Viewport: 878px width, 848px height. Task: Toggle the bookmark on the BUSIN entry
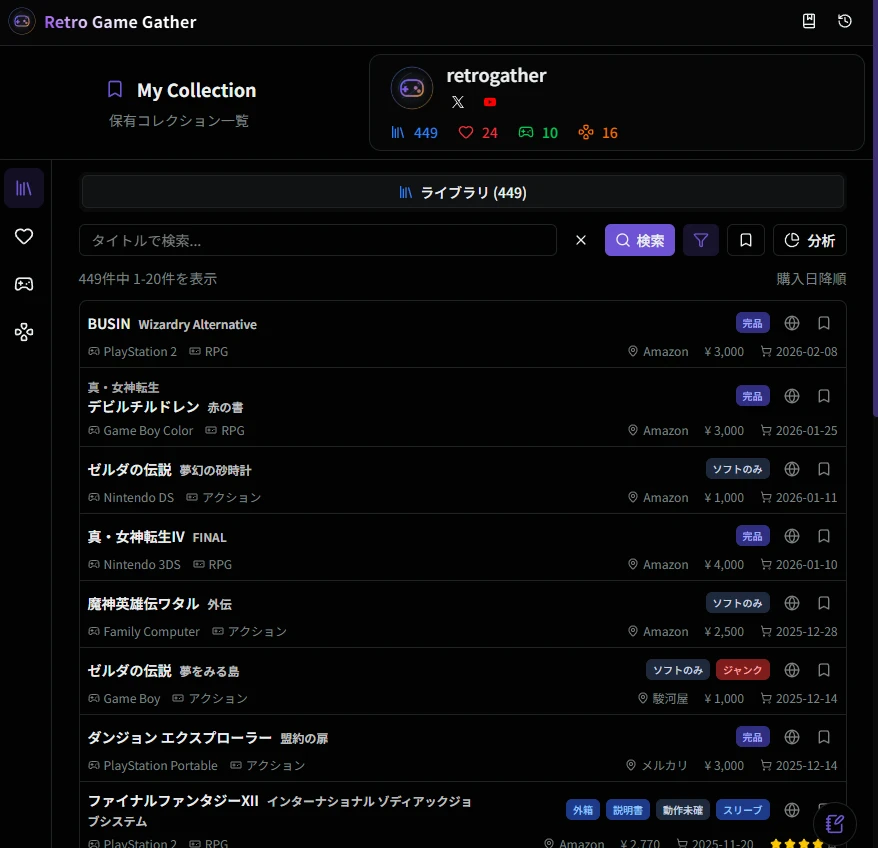pyautogui.click(x=823, y=322)
